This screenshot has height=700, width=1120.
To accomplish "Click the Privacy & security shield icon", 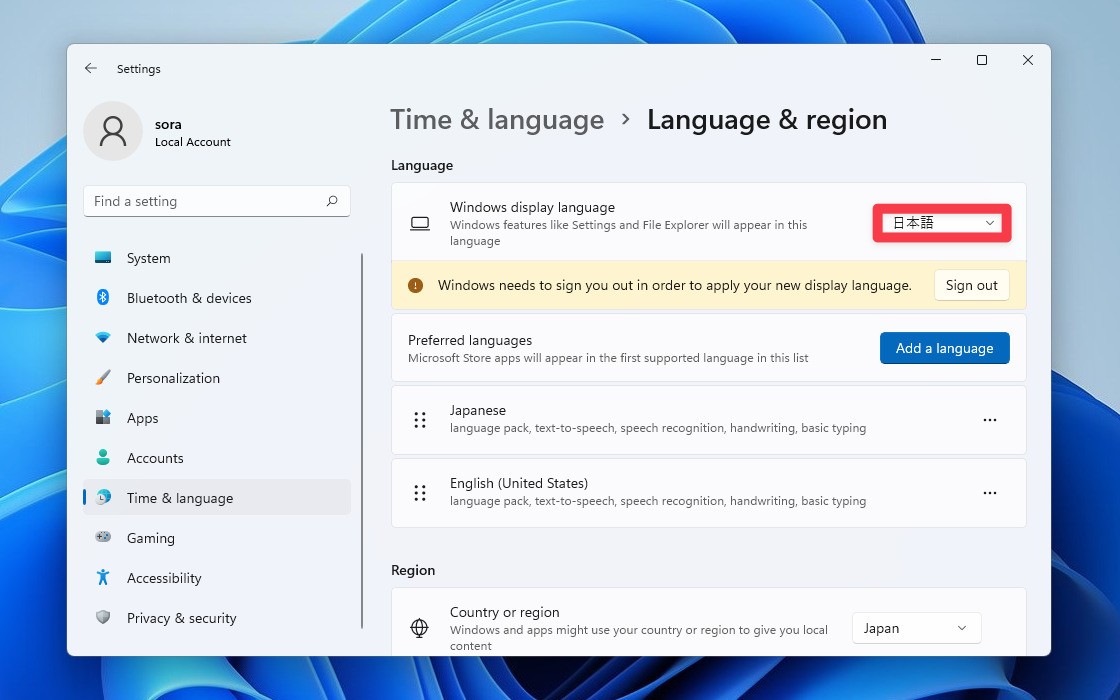I will coord(103,617).
